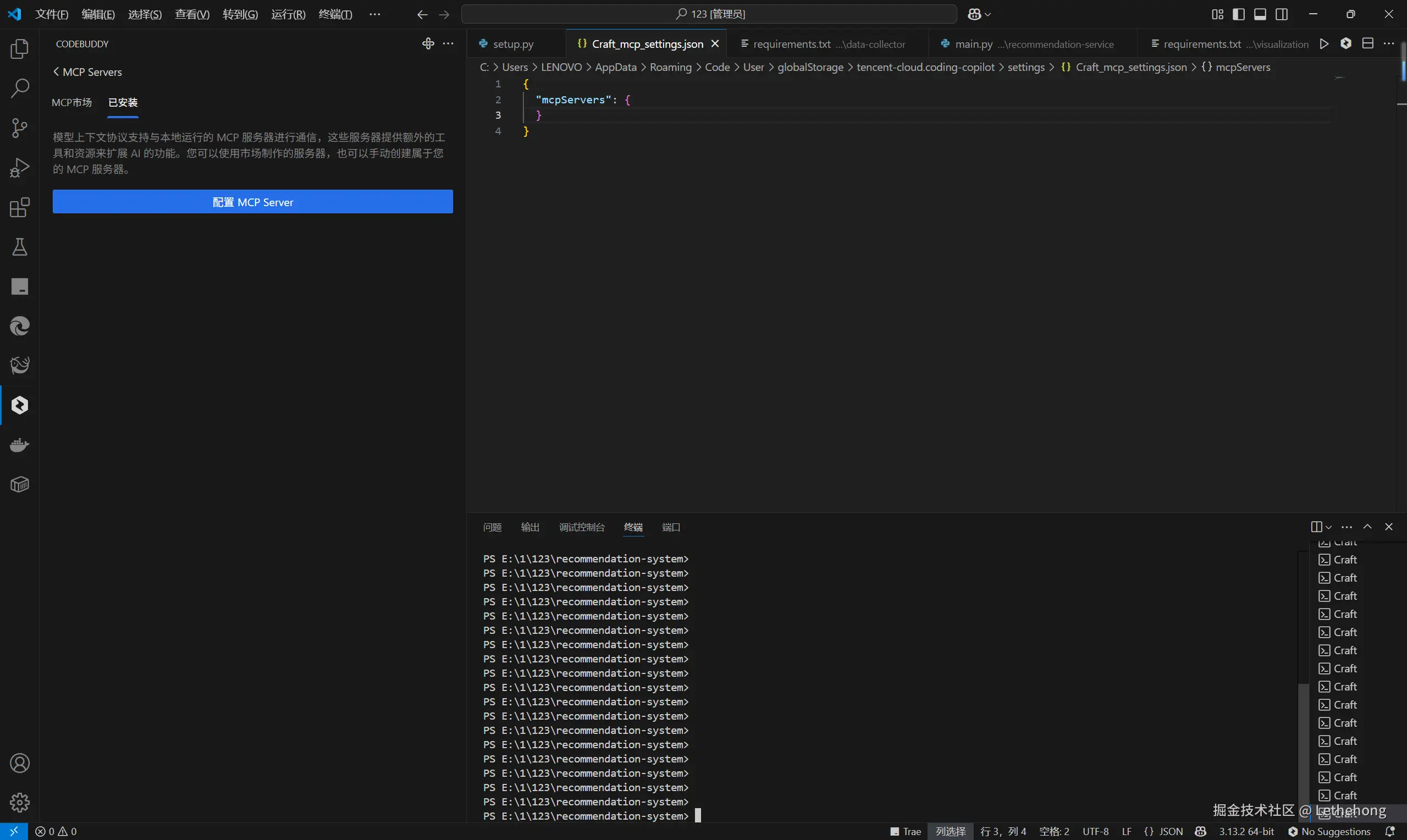This screenshot has width=1407, height=840.
Task: Open the Explorer view in activity bar
Action: (x=20, y=49)
